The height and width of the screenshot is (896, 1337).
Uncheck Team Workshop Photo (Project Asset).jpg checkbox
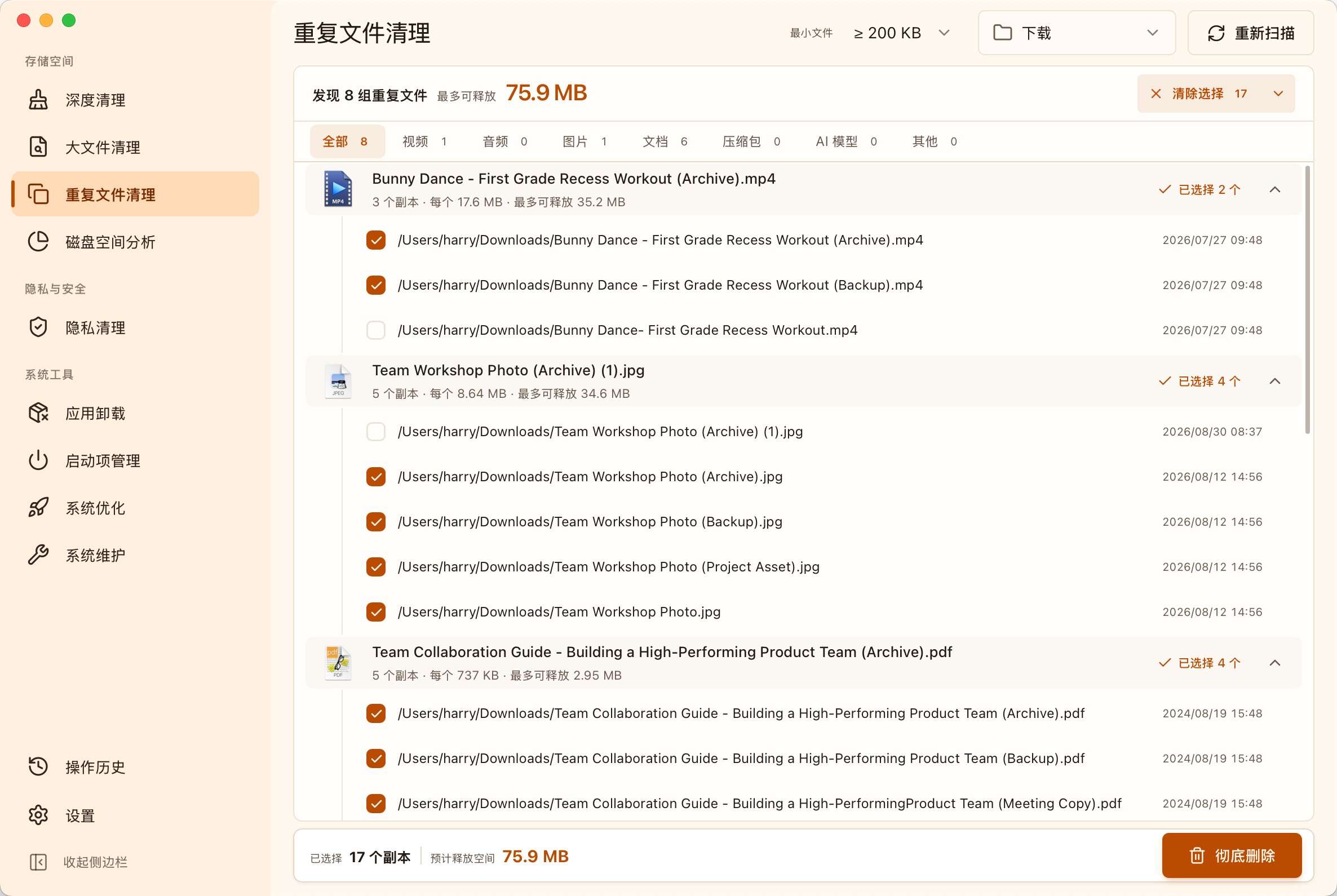click(375, 567)
